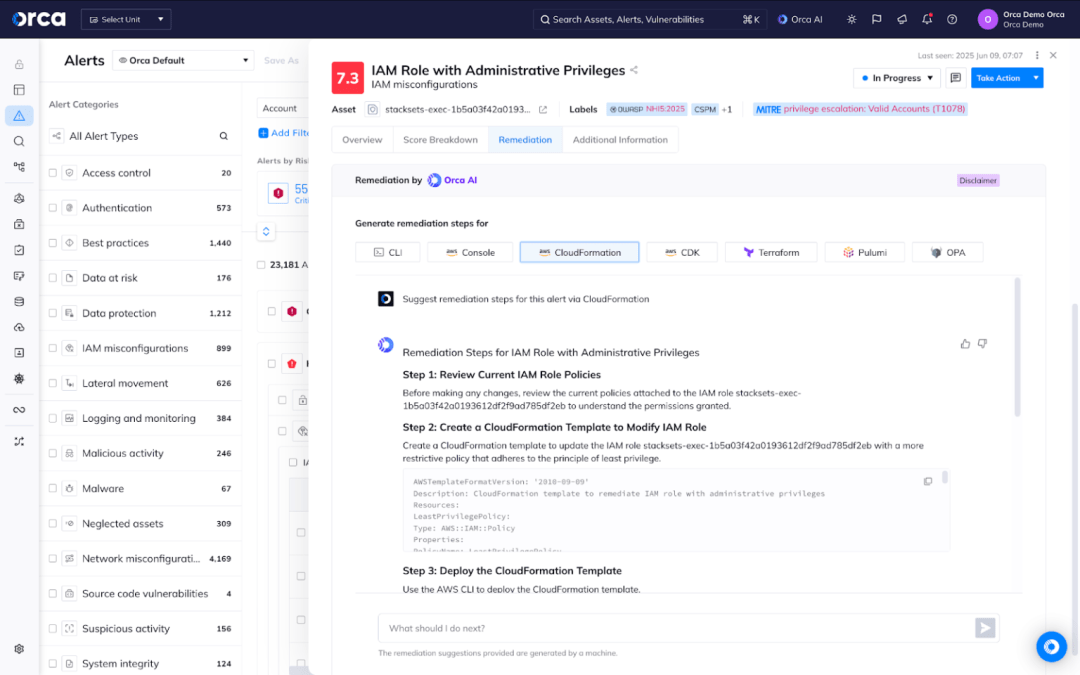
Task: Open the Take Action dropdown arrow
Action: [x=1035, y=78]
